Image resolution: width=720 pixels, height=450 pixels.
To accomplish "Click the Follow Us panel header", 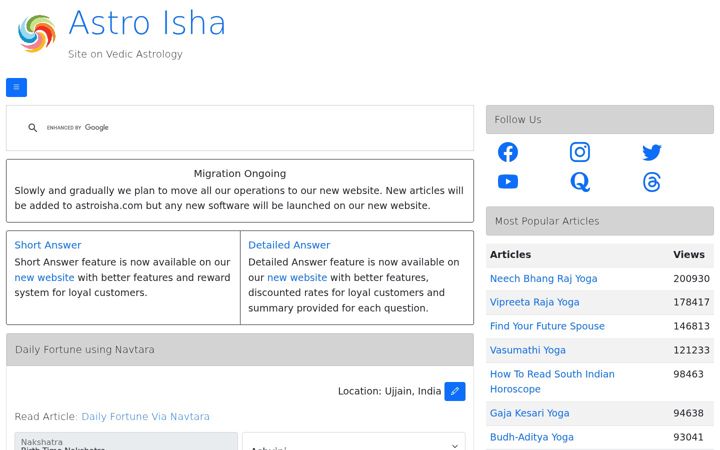I will pos(600,119).
